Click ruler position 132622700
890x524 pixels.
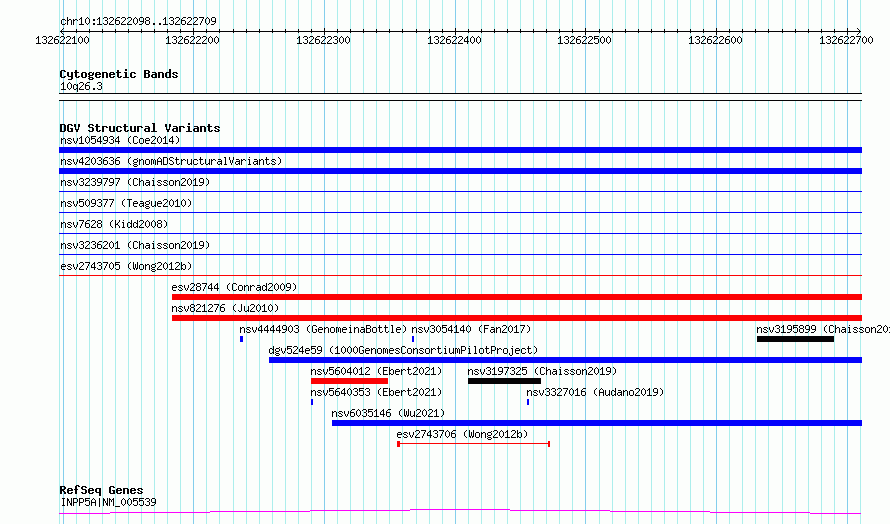click(846, 40)
